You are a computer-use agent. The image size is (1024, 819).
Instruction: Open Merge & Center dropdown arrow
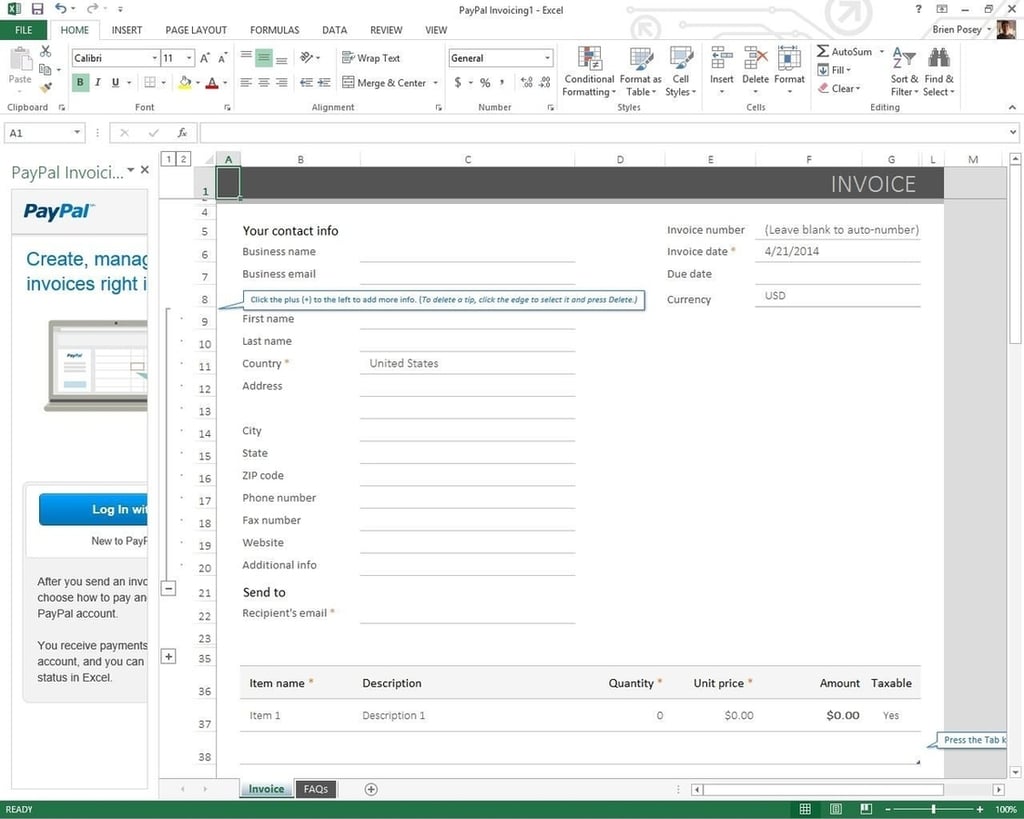coord(436,83)
